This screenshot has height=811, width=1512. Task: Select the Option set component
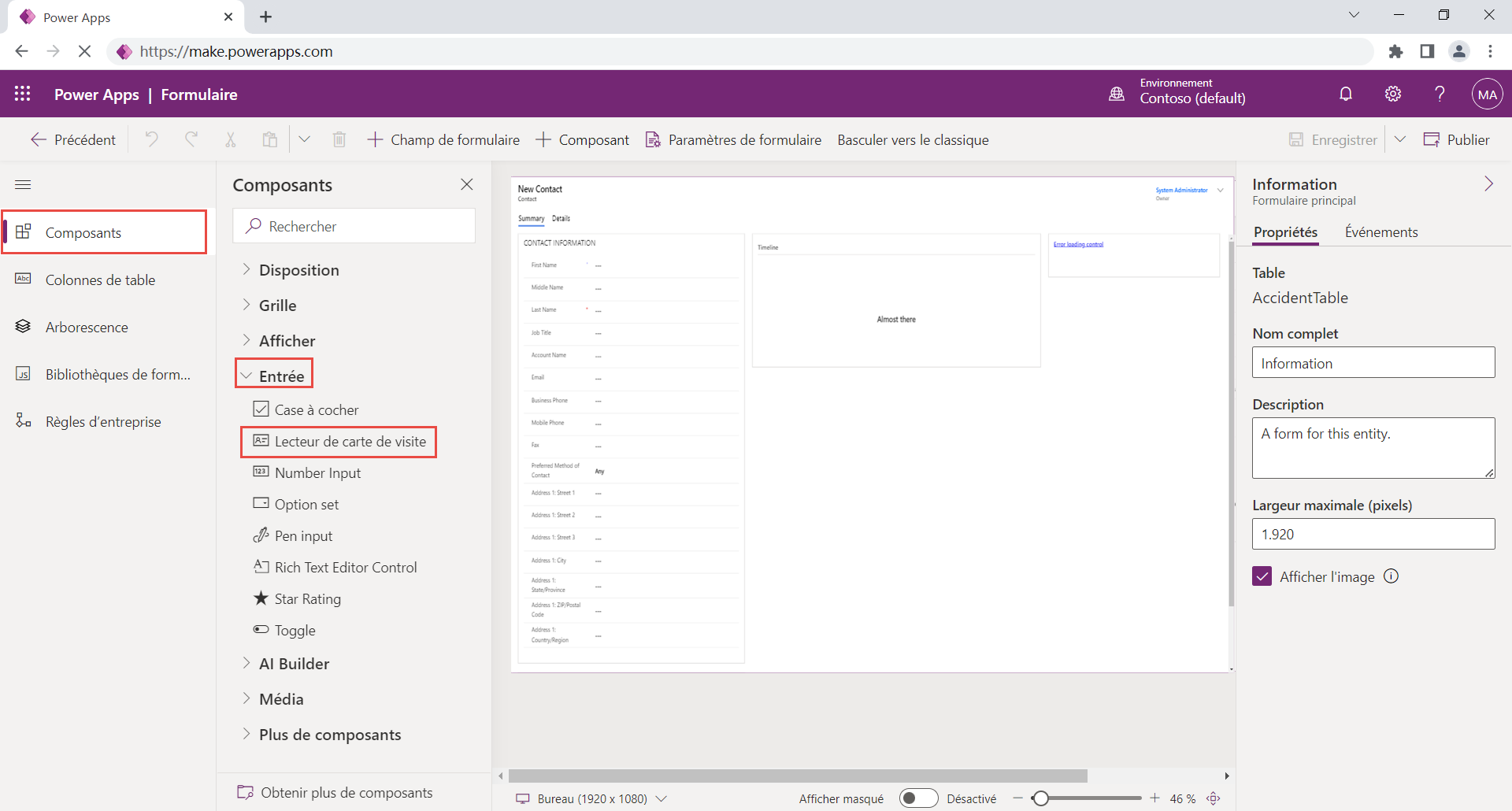coord(296,505)
